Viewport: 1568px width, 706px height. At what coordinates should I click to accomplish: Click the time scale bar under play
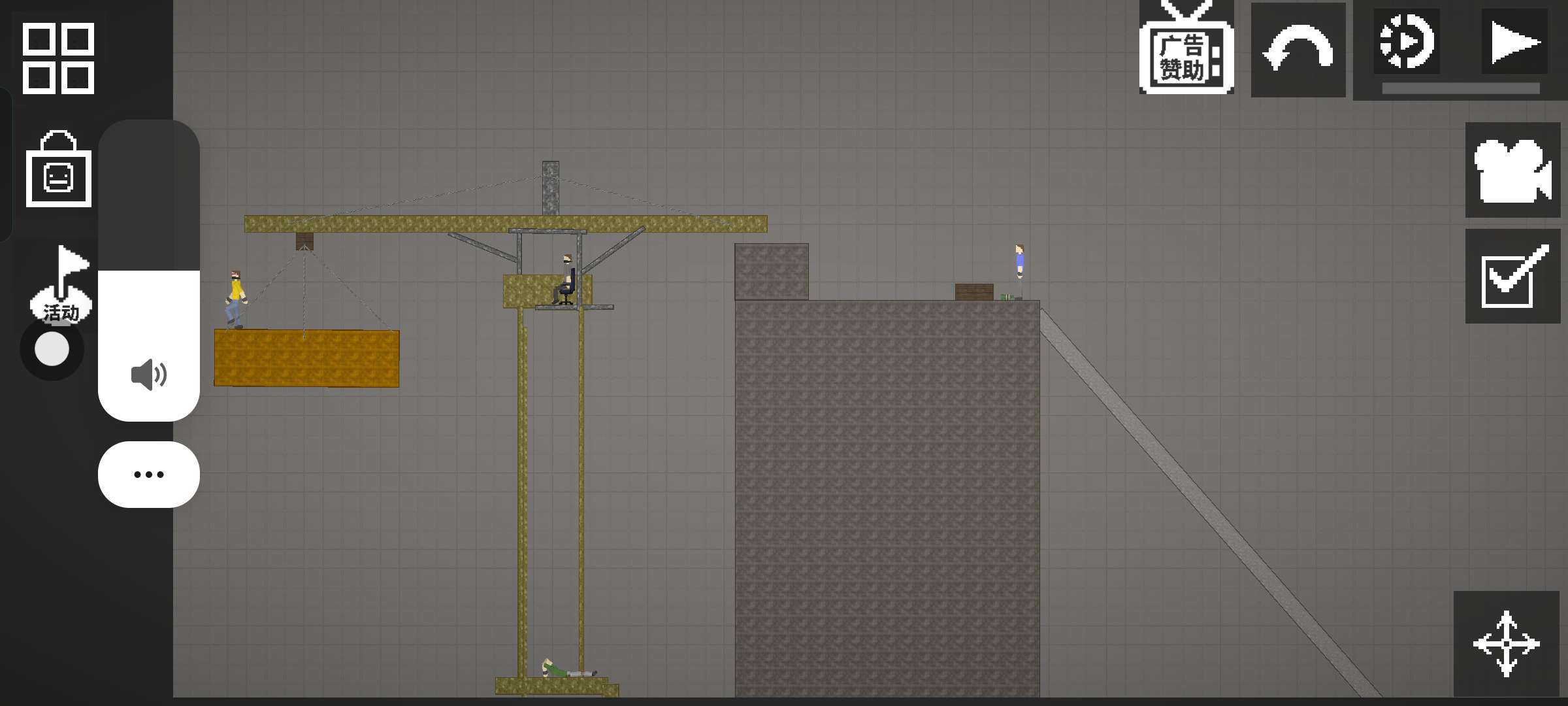click(1460, 88)
